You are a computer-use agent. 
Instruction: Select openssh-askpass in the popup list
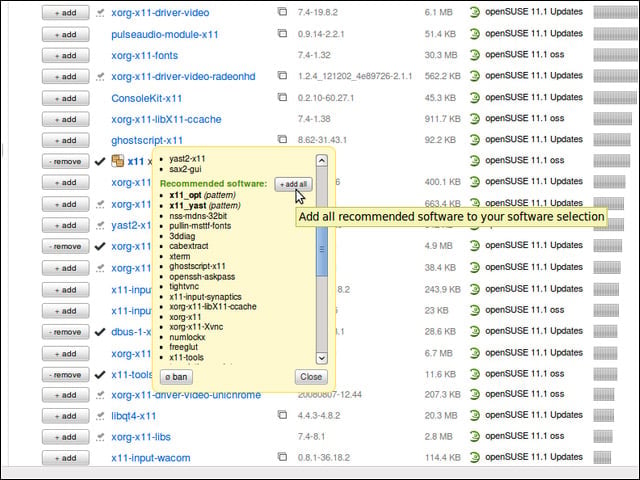point(202,276)
